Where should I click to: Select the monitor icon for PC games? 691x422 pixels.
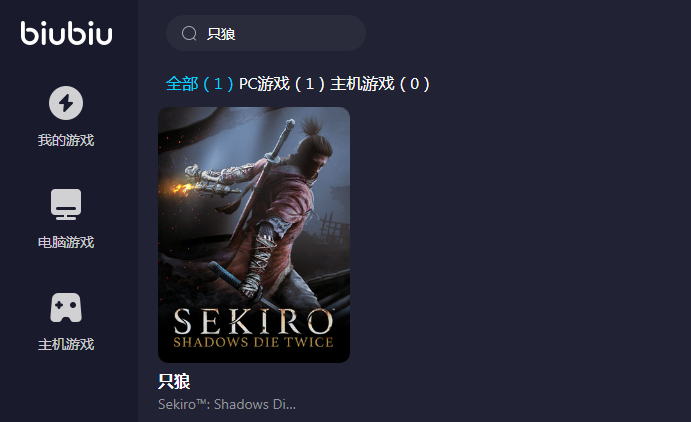(x=66, y=204)
